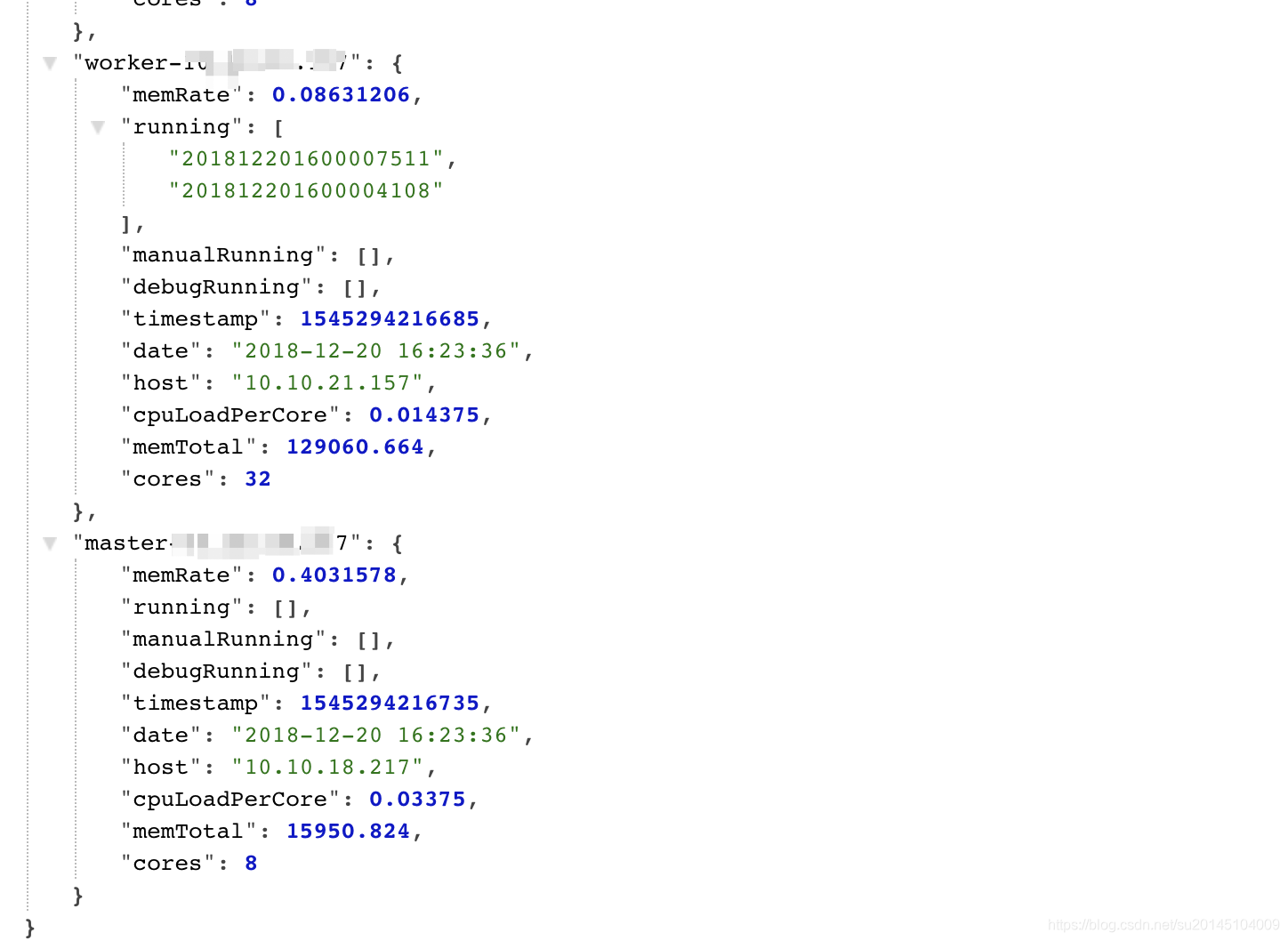Click worker cpuLoadPerCore value 0.014375
The image size is (1288, 941).
(424, 415)
